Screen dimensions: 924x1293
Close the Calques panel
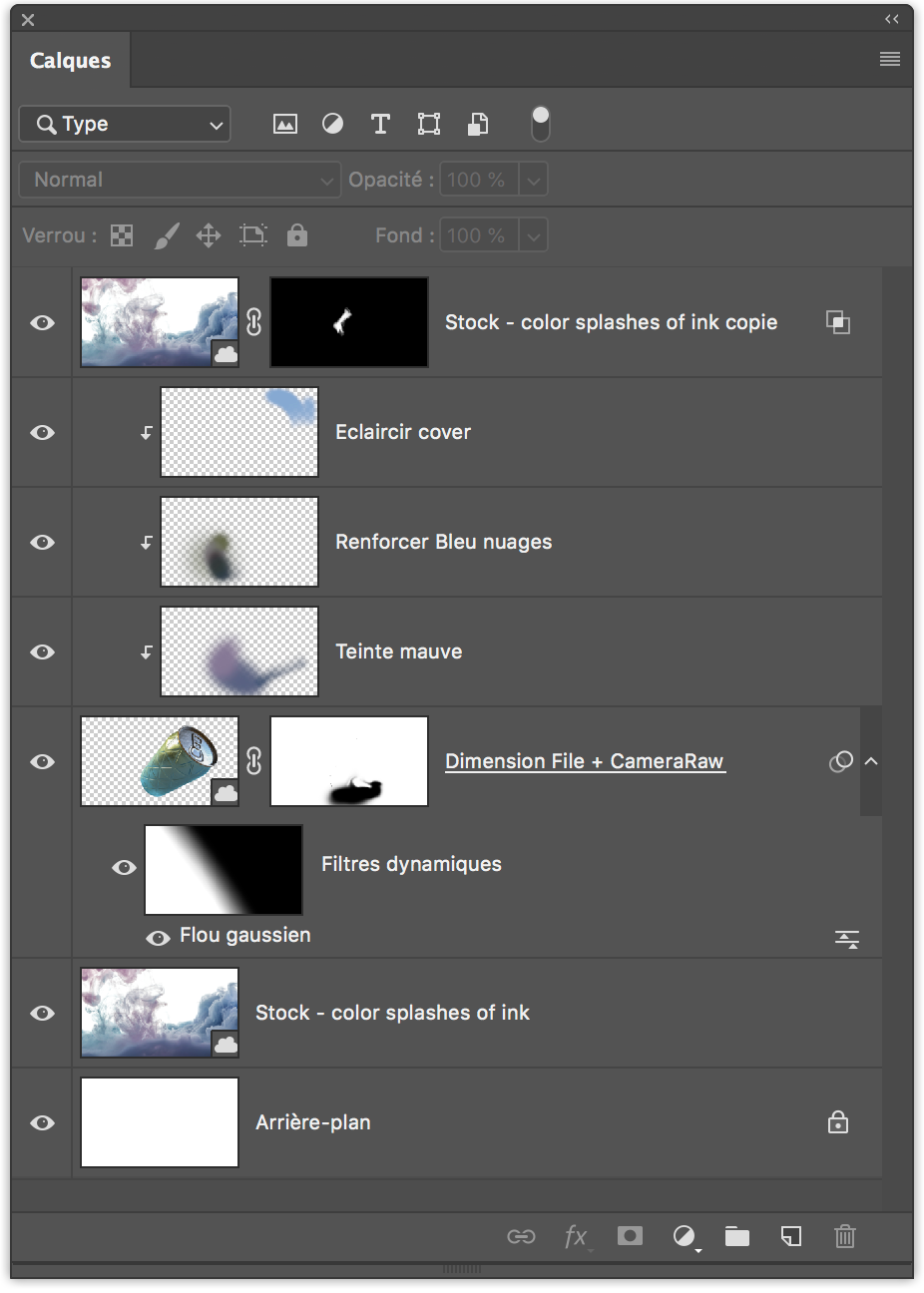coord(28,19)
